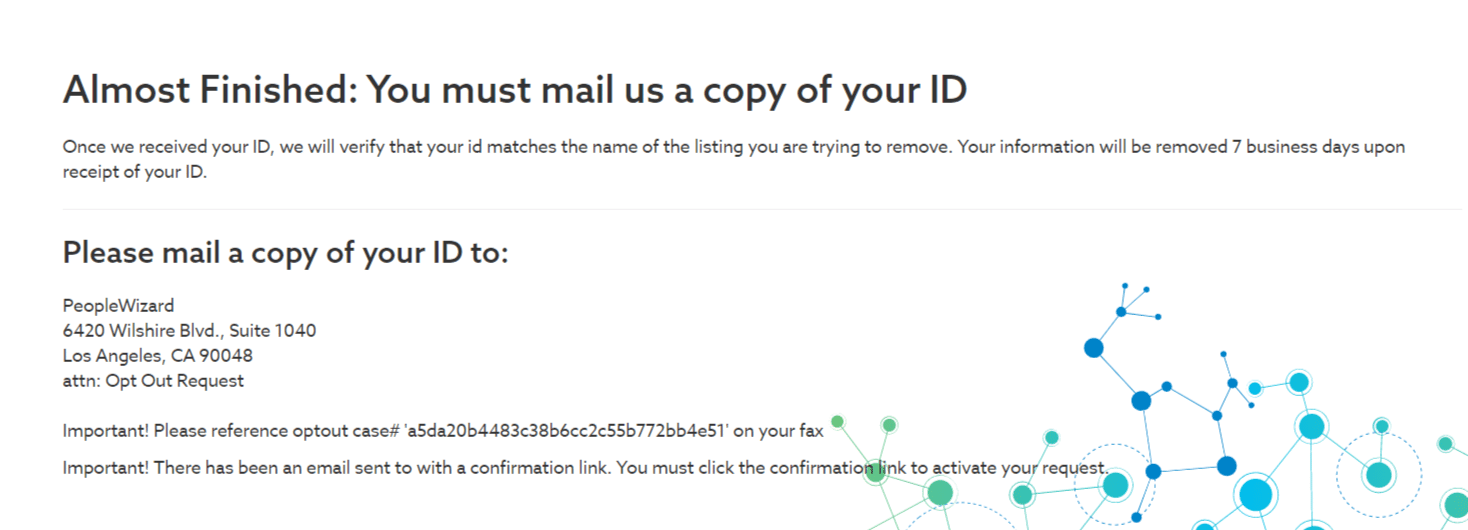This screenshot has width=1468, height=530.
Task: Click the small green node left of the network graphic
Action: point(838,422)
